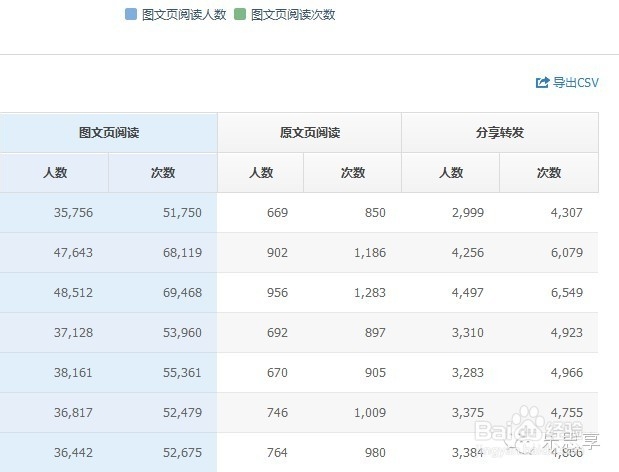
Task: Sort by 次数 under 分享转发
Action: pyautogui.click(x=549, y=172)
